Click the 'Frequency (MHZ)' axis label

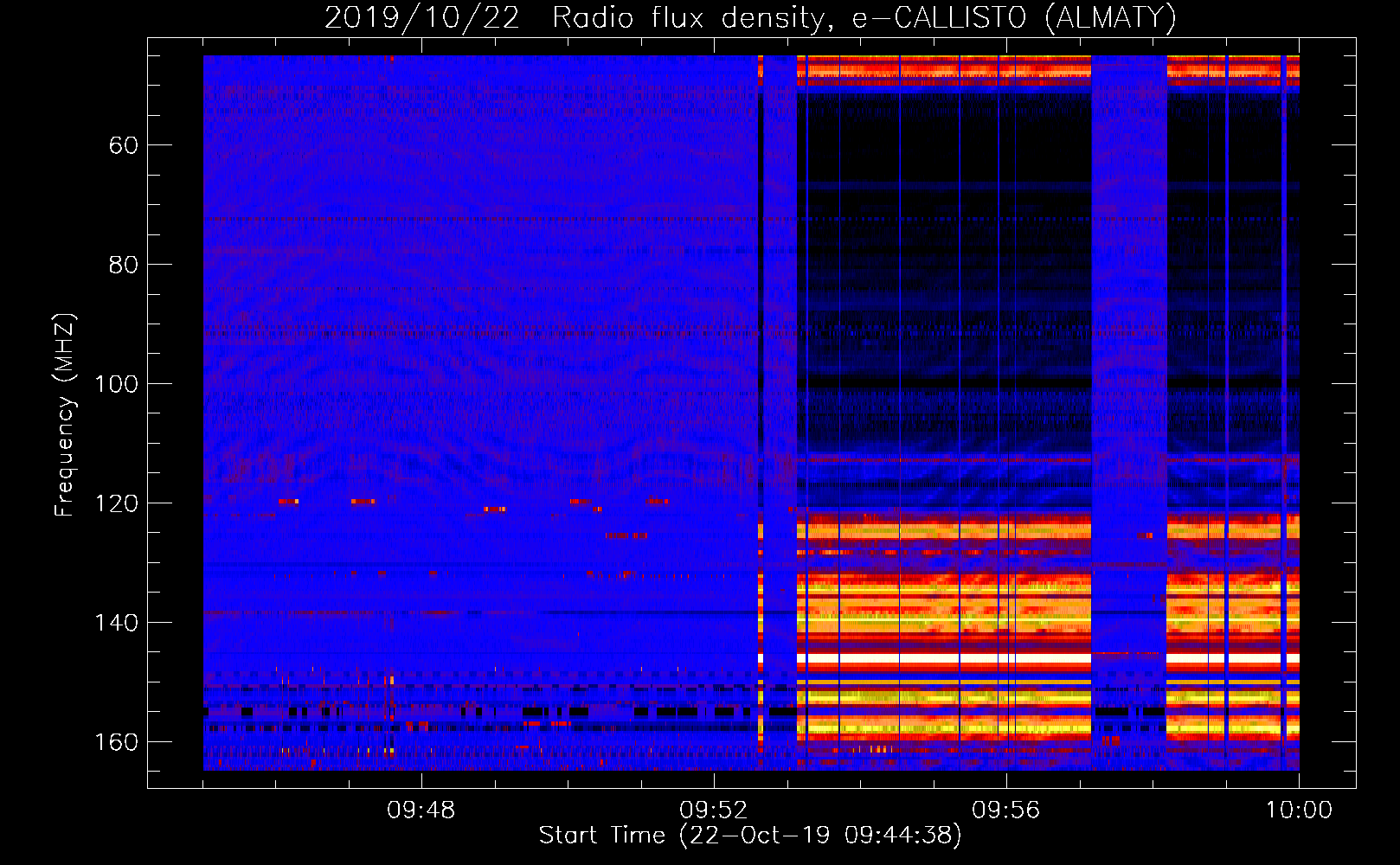65,414
